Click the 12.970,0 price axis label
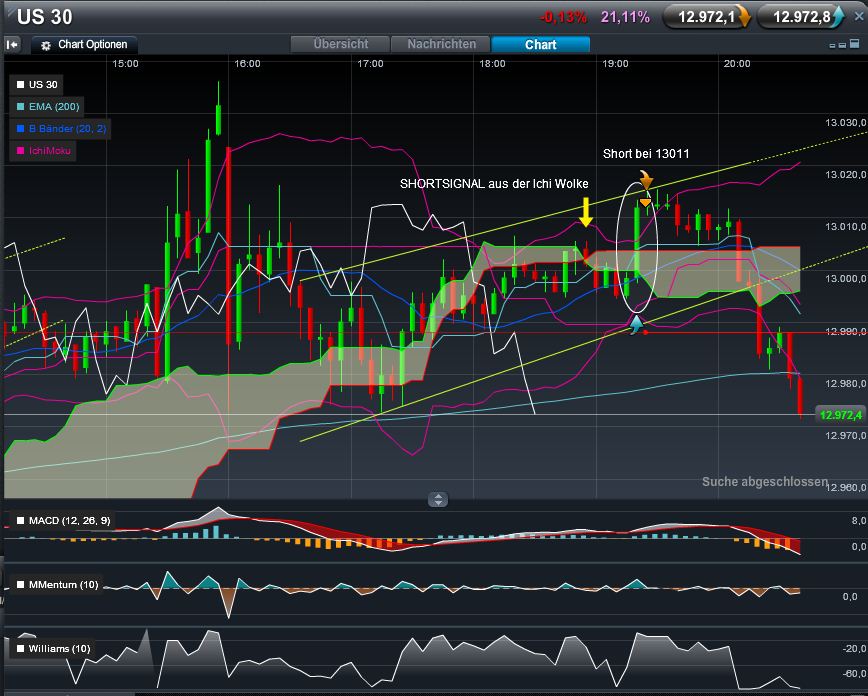Image resolution: width=868 pixels, height=696 pixels. click(845, 435)
